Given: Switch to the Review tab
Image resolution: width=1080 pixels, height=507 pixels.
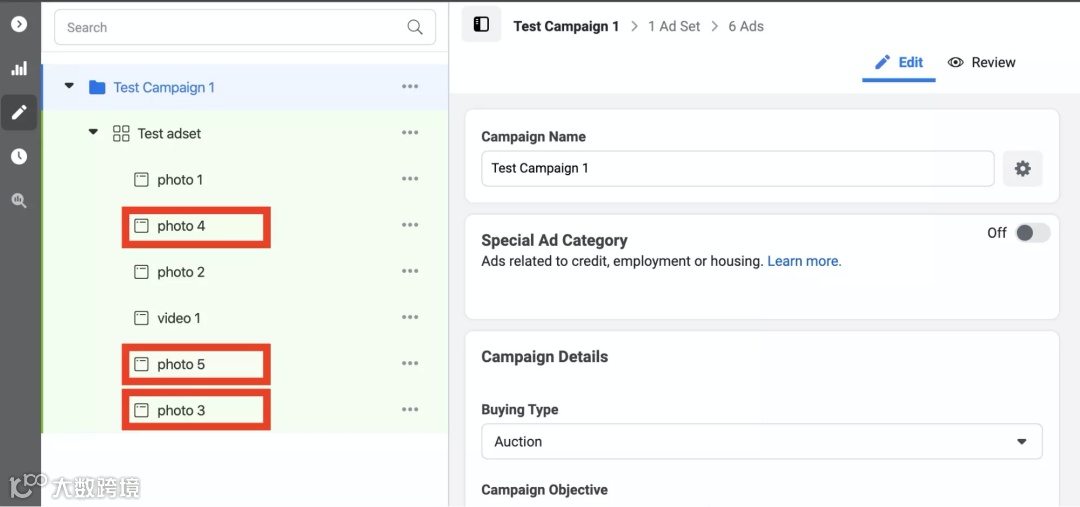Looking at the screenshot, I should tap(981, 62).
